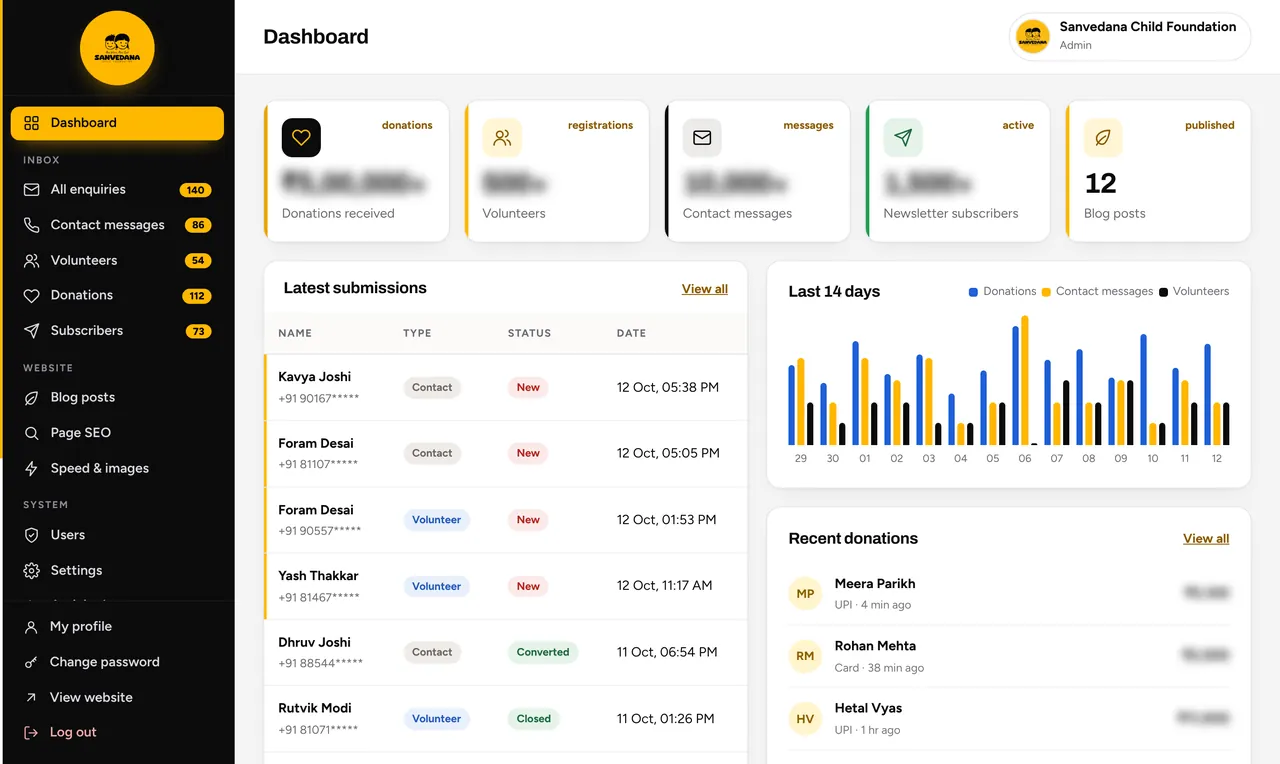Screen dimensions: 1280x764
Task: Open All enquiries in the inbox
Action: point(117,190)
